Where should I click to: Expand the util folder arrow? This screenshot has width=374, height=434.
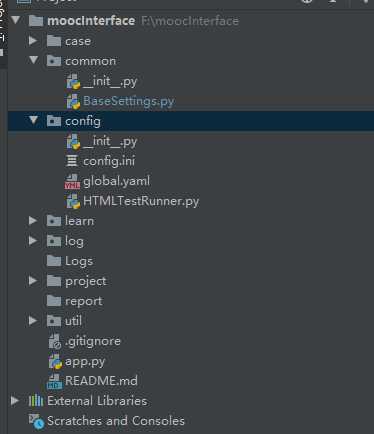pyautogui.click(x=33, y=321)
